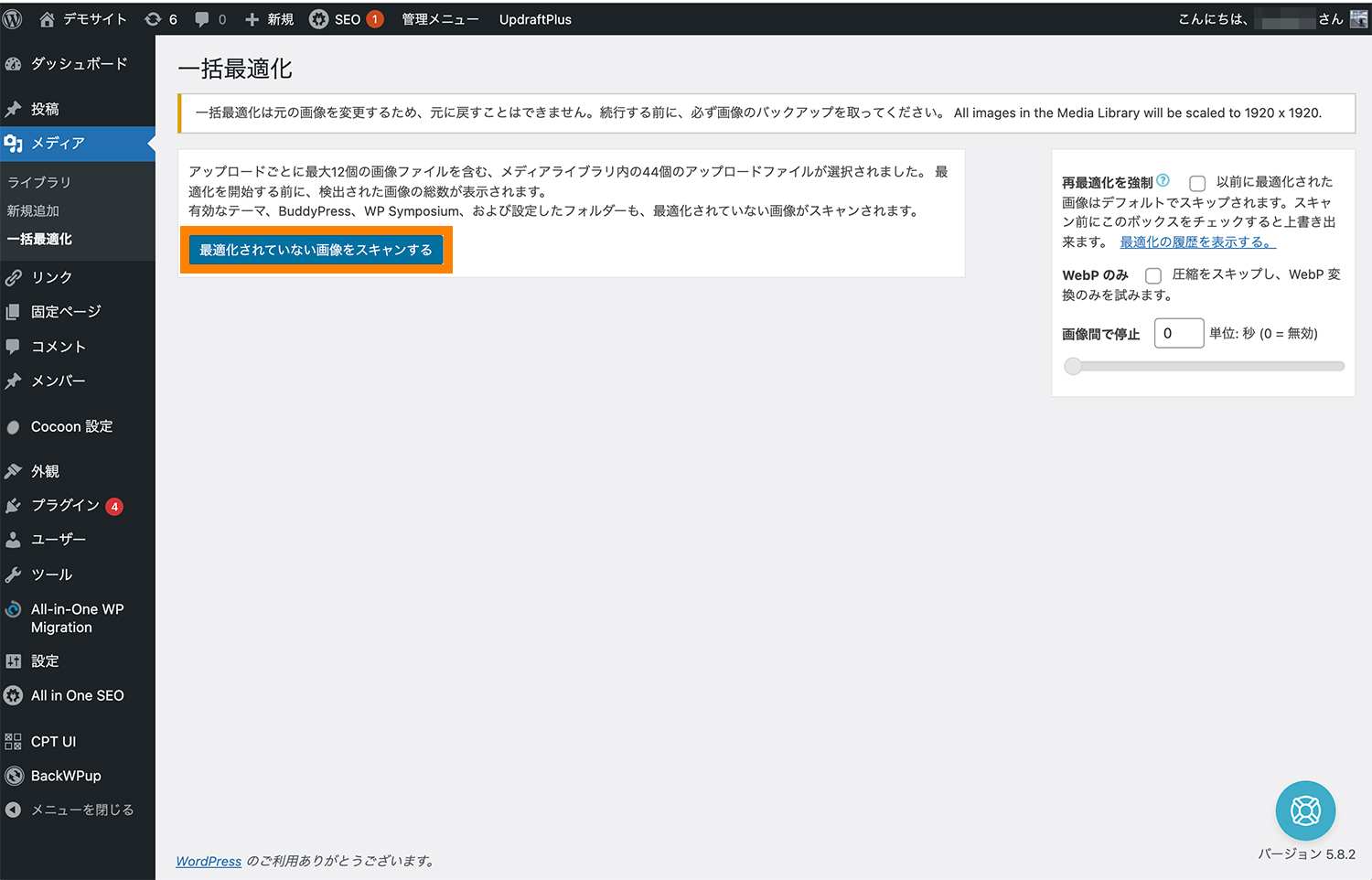Viewport: 1372px width, 880px height.
Task: Click the プラグイン icon showing 4 updates
Action: pos(14,505)
